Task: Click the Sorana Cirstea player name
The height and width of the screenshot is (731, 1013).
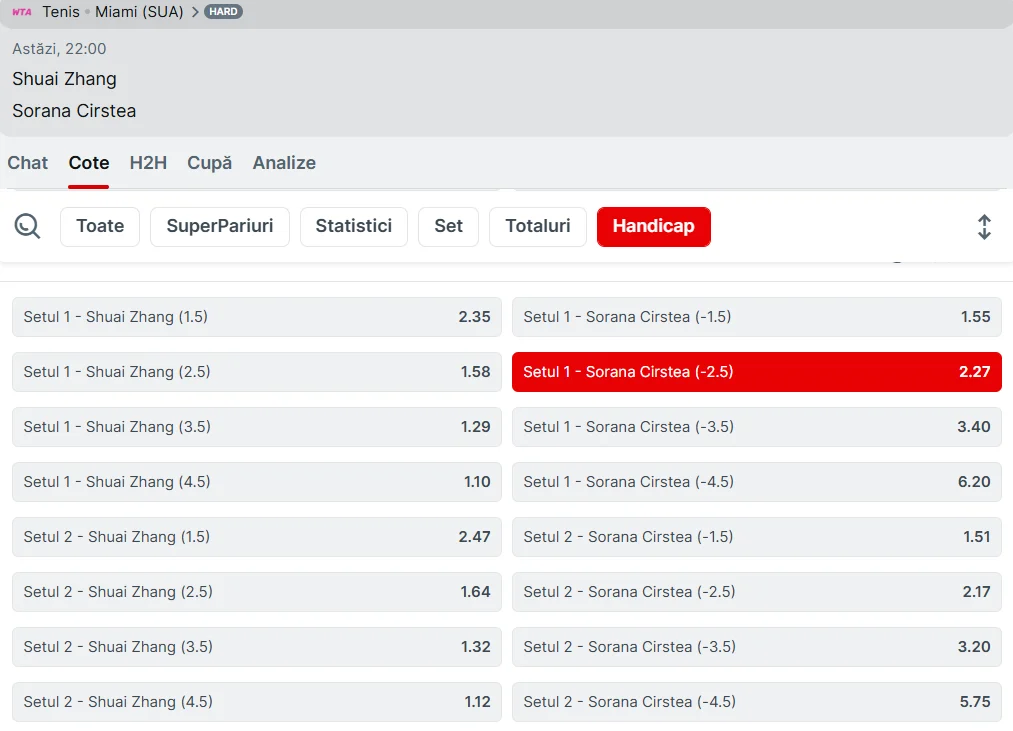Action: click(x=74, y=111)
